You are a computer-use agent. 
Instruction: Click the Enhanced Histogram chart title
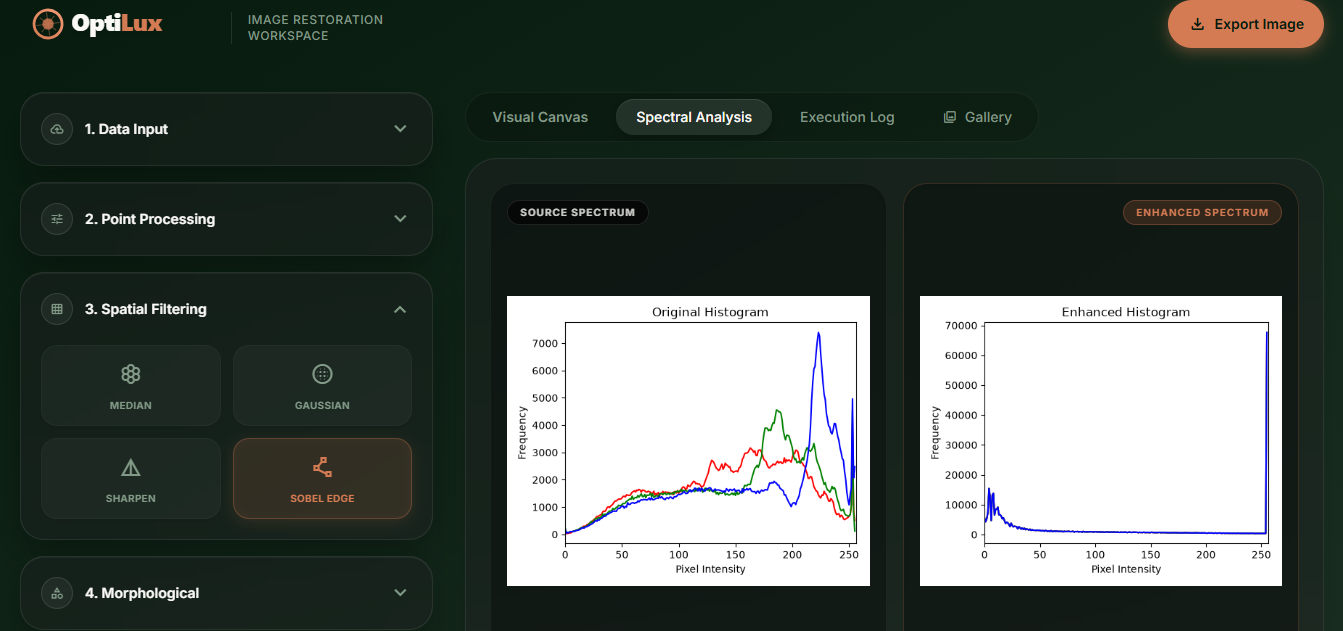(1126, 312)
